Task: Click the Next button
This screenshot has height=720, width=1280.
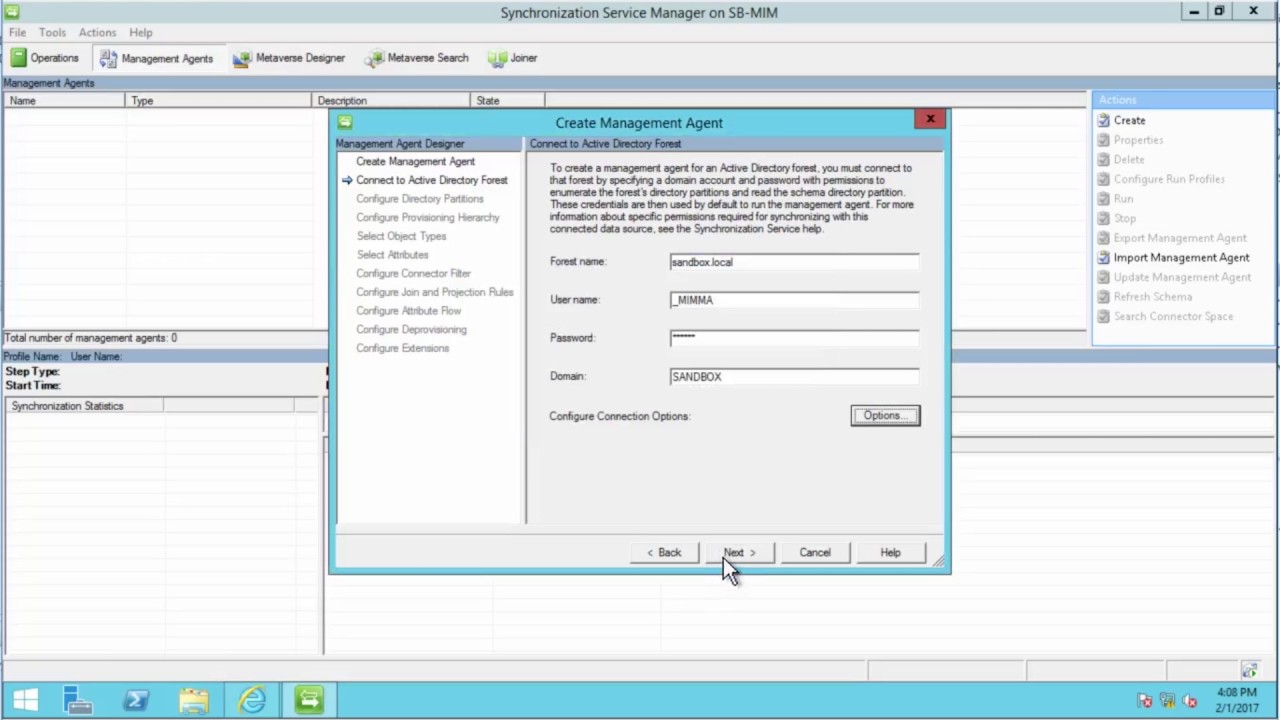Action: coord(740,553)
